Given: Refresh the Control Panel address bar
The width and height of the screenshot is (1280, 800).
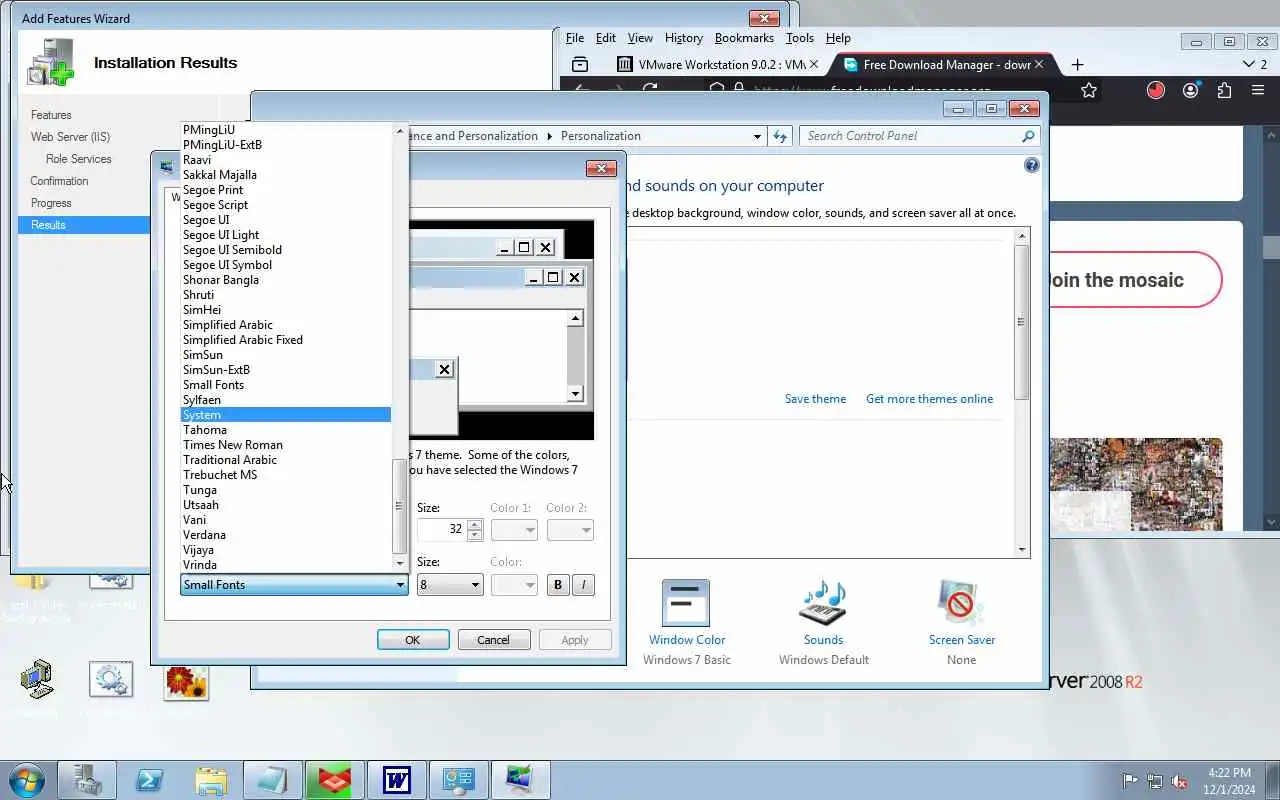Looking at the screenshot, I should (x=780, y=136).
